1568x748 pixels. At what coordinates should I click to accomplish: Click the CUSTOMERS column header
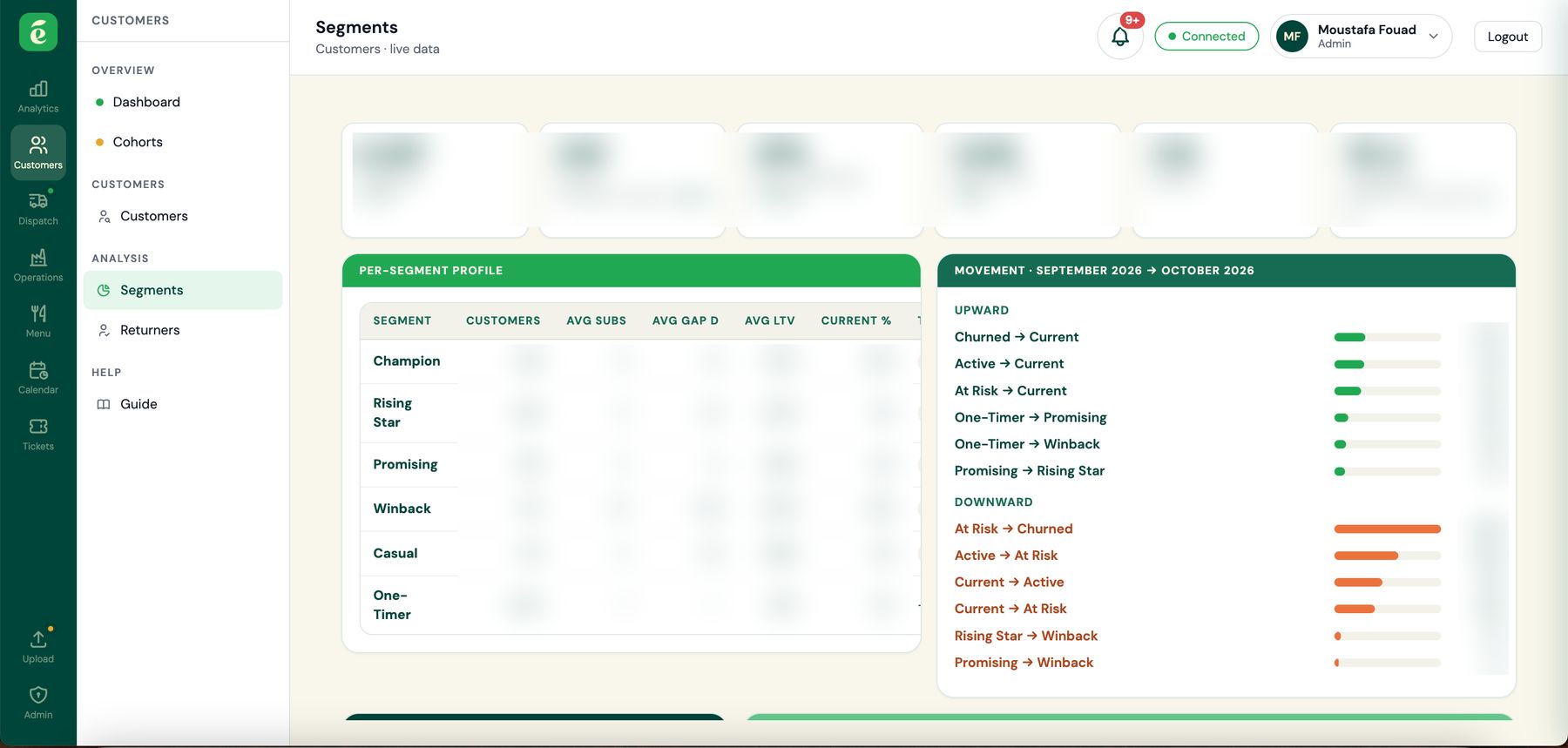504,320
